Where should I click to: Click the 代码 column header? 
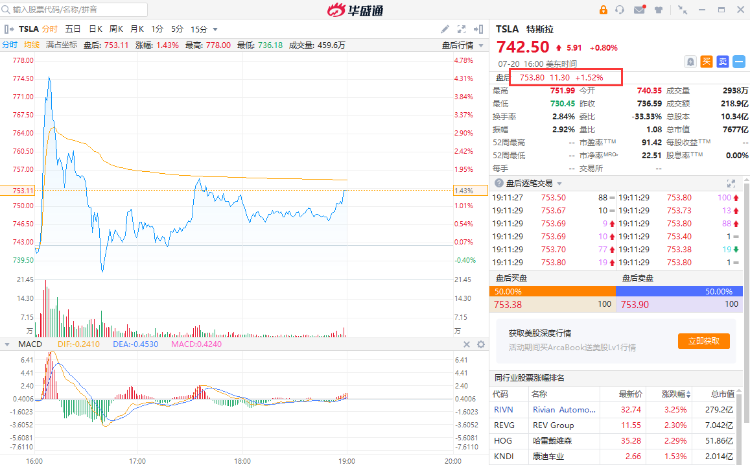pos(500,394)
